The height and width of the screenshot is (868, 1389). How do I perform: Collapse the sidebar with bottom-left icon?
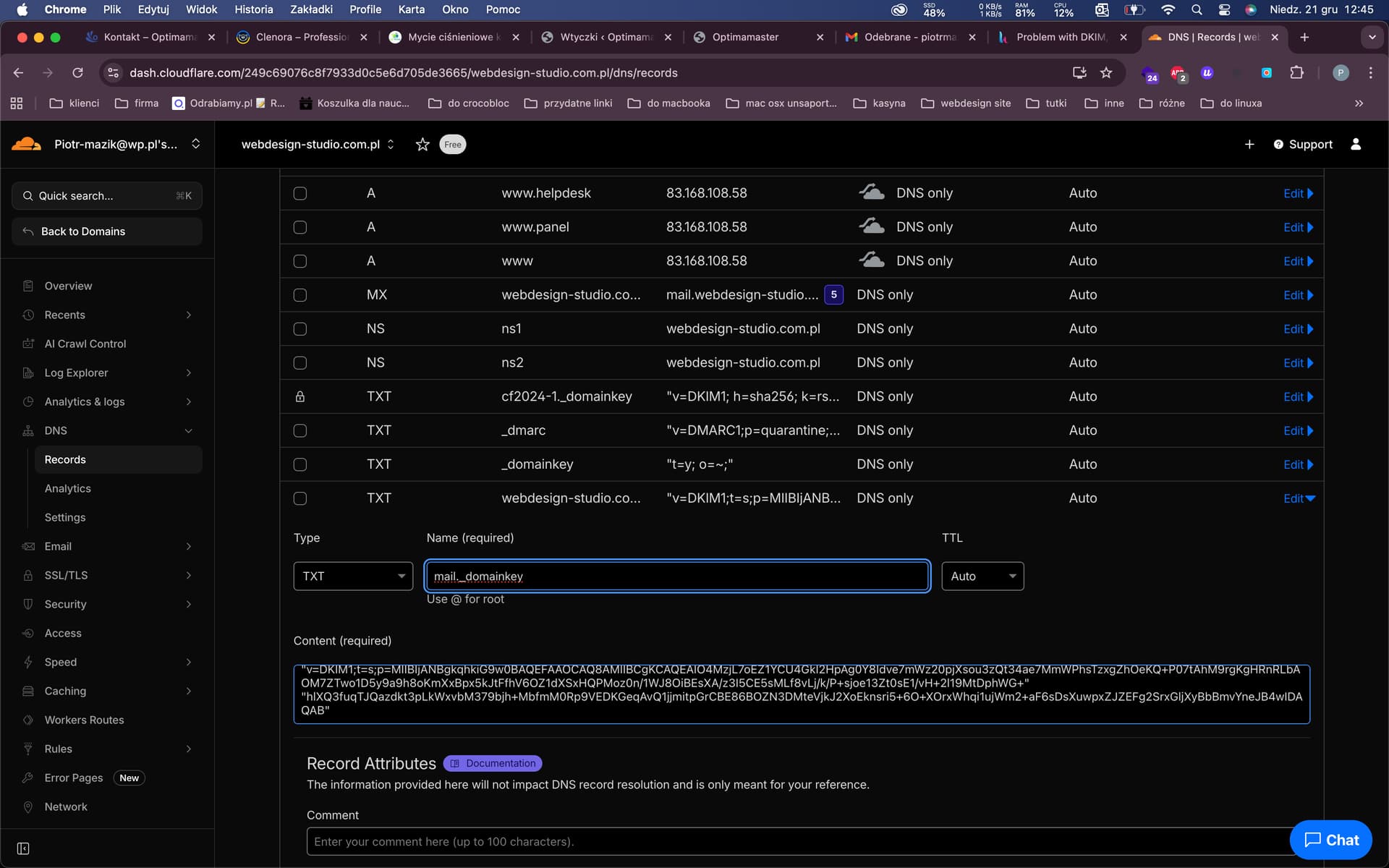coord(23,848)
